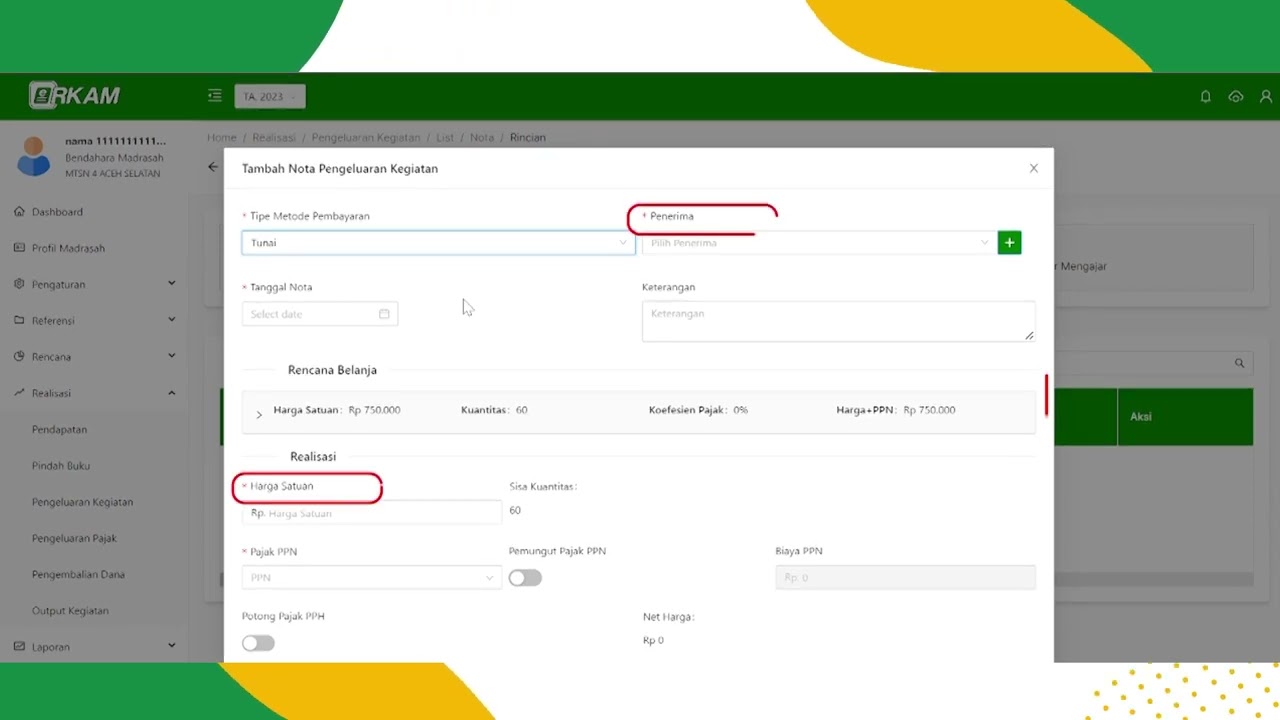
Task: Click the Koefesien Pajak 0% text
Action: point(698,410)
